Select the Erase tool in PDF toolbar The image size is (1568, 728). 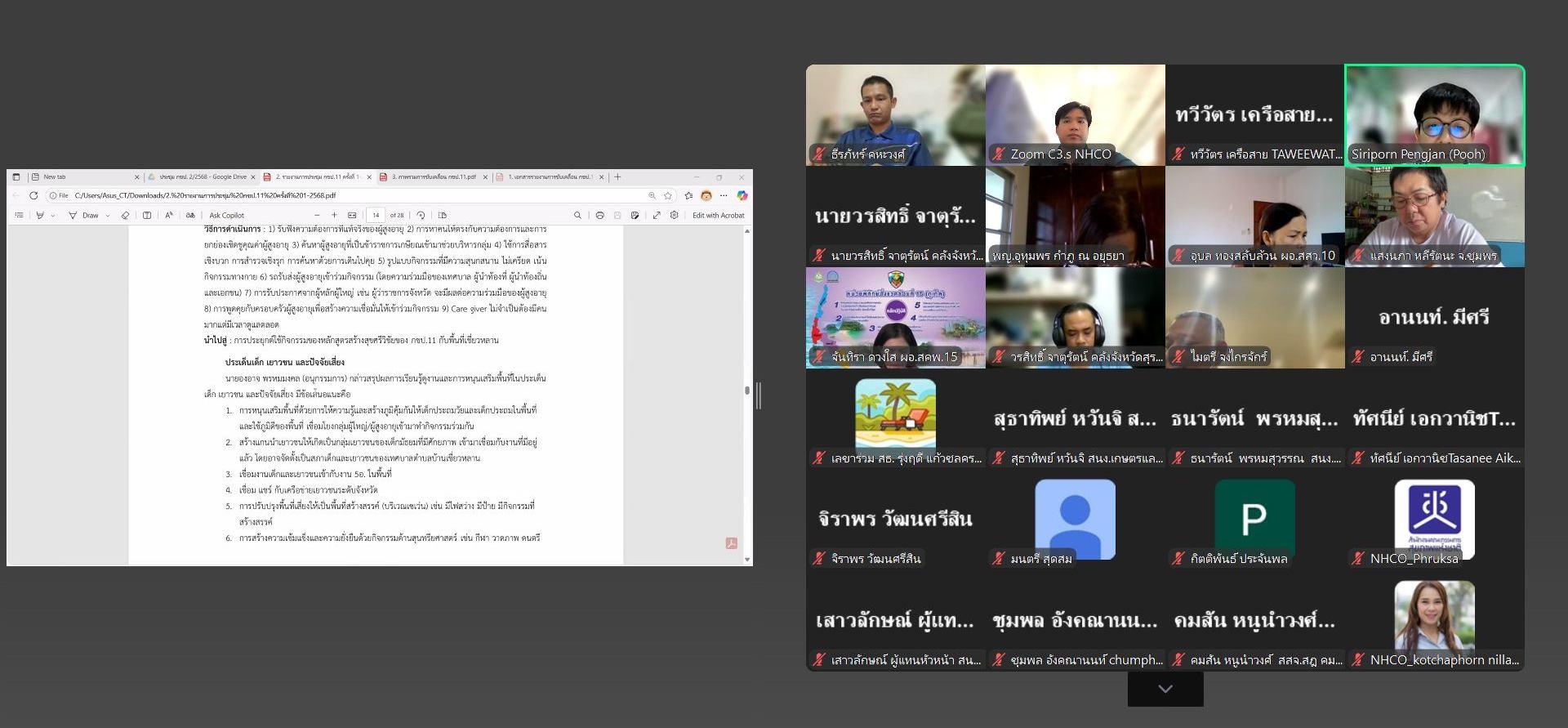(125, 216)
